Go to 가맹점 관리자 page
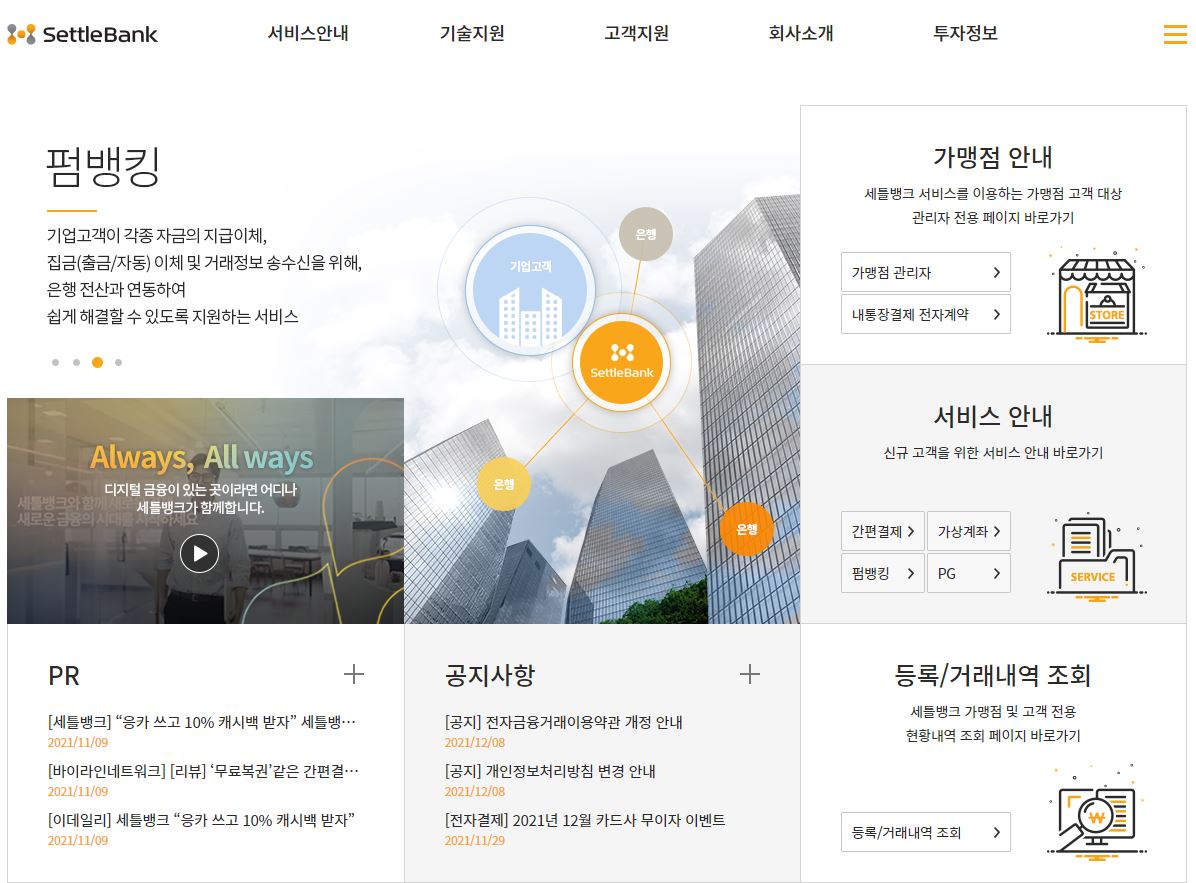The height and width of the screenshot is (883, 1196). (926, 272)
